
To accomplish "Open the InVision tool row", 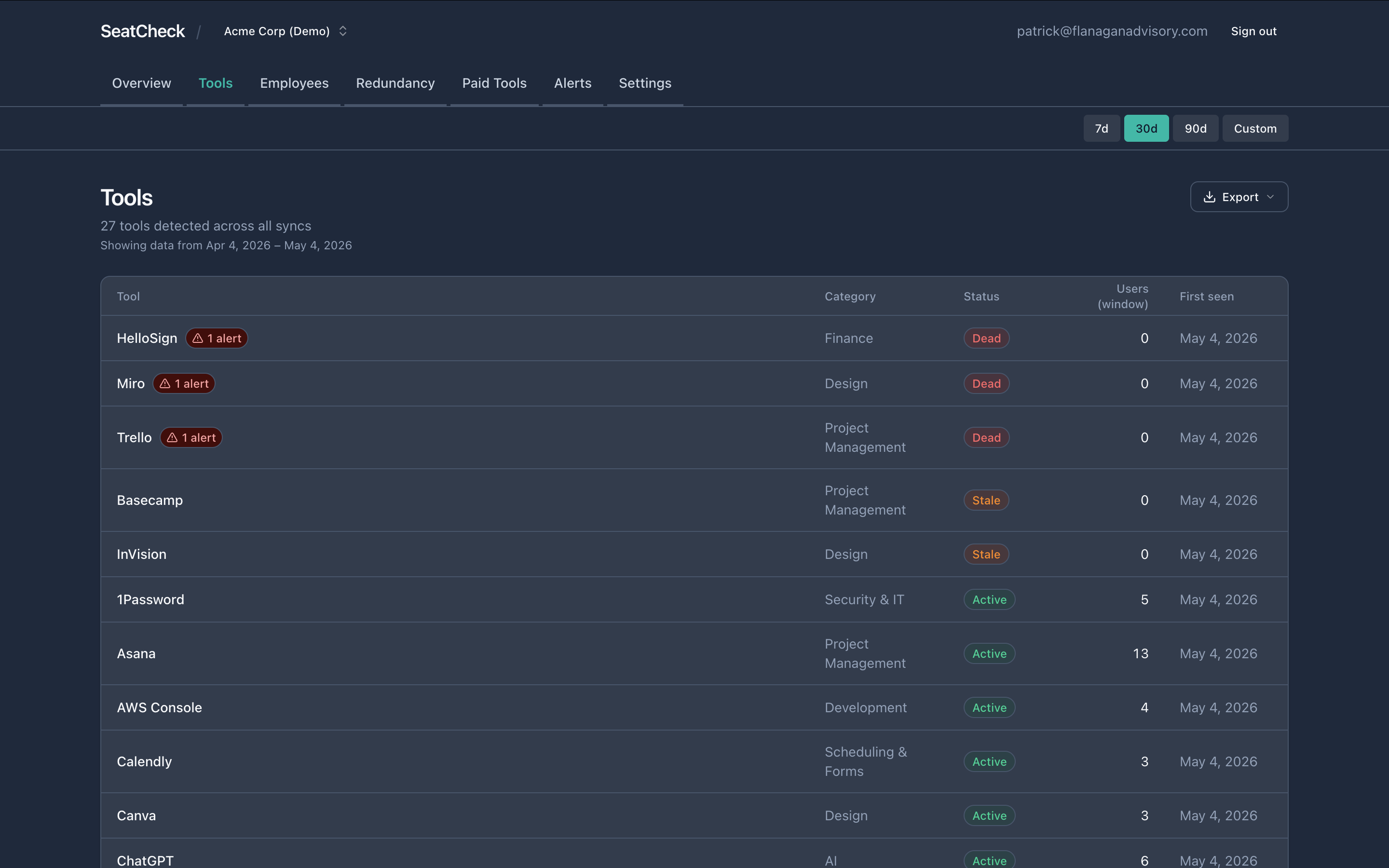I will tap(694, 554).
